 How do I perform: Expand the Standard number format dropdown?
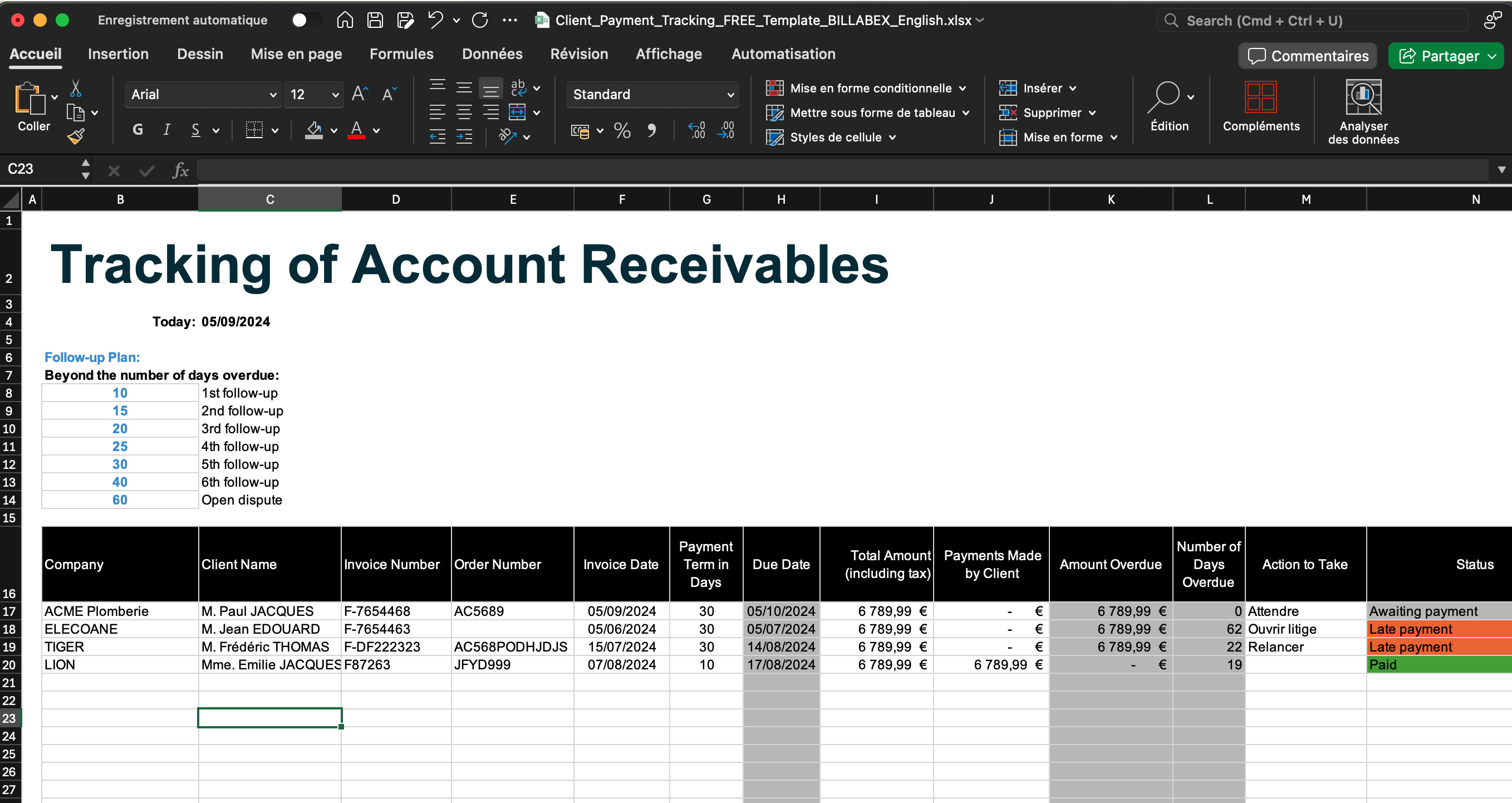pos(730,94)
